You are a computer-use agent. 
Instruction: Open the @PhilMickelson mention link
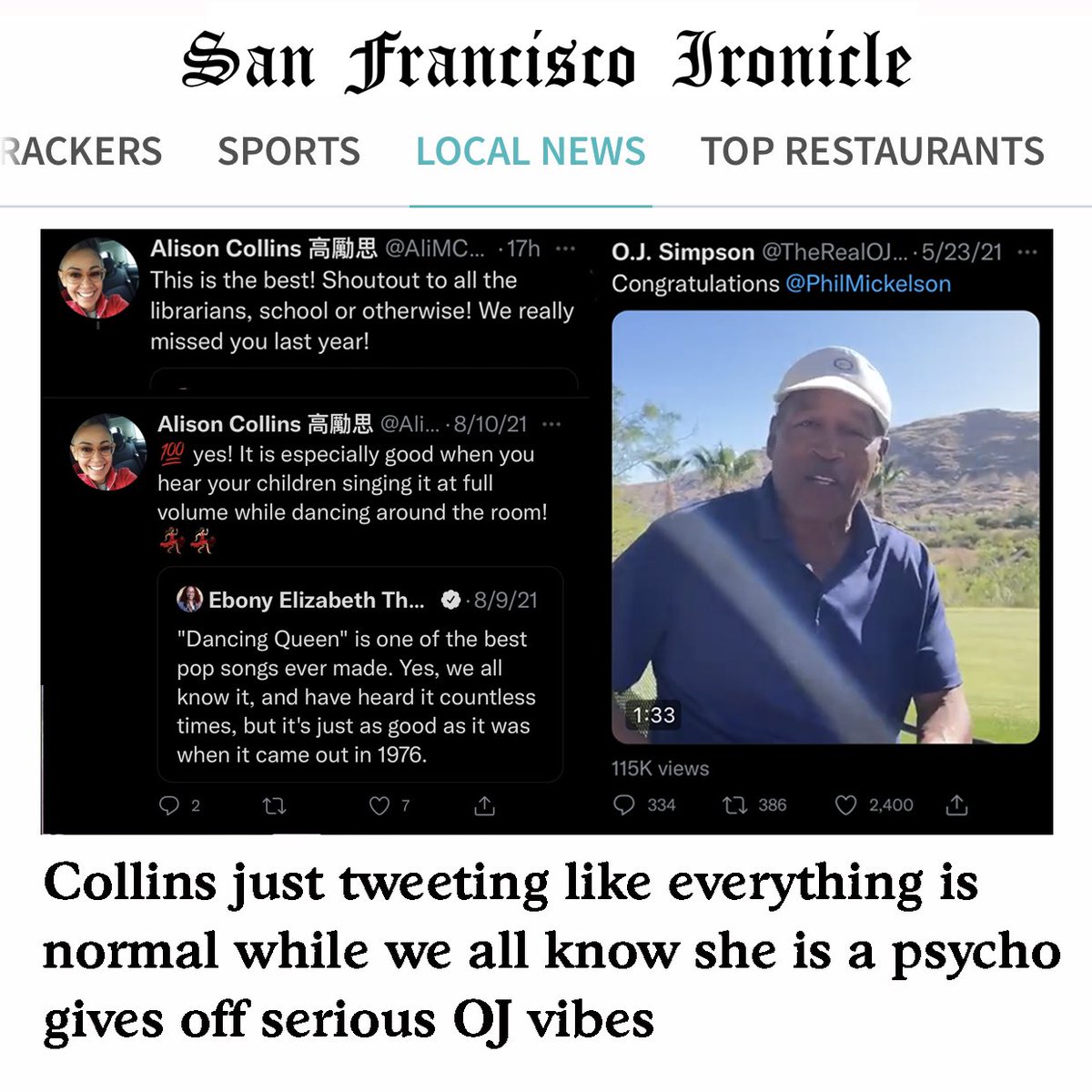pos(868,283)
